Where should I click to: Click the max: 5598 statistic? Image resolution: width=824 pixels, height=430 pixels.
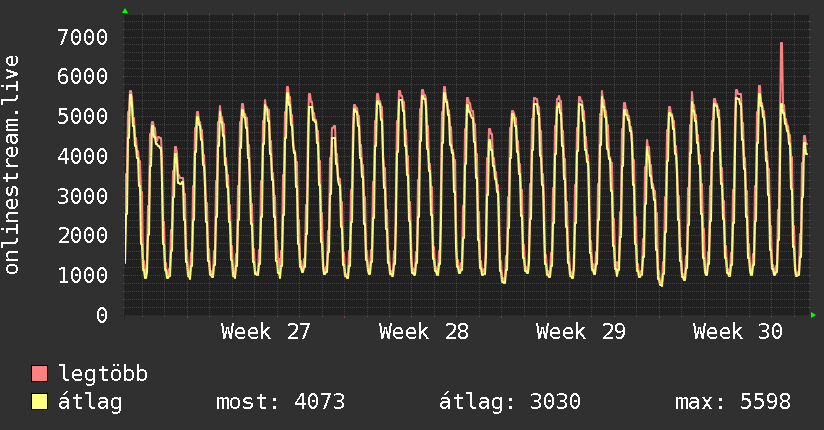point(733,402)
